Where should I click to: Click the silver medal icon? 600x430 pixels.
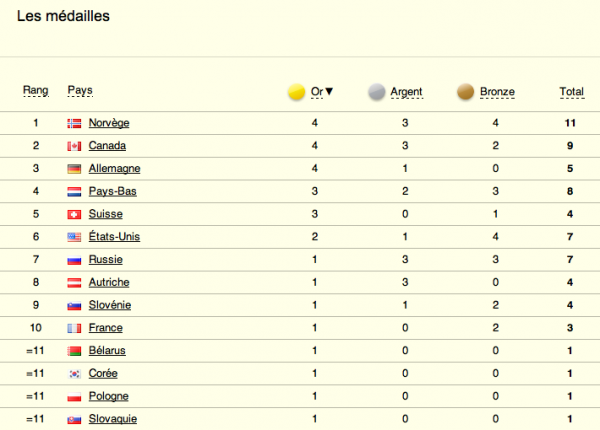tap(377, 92)
